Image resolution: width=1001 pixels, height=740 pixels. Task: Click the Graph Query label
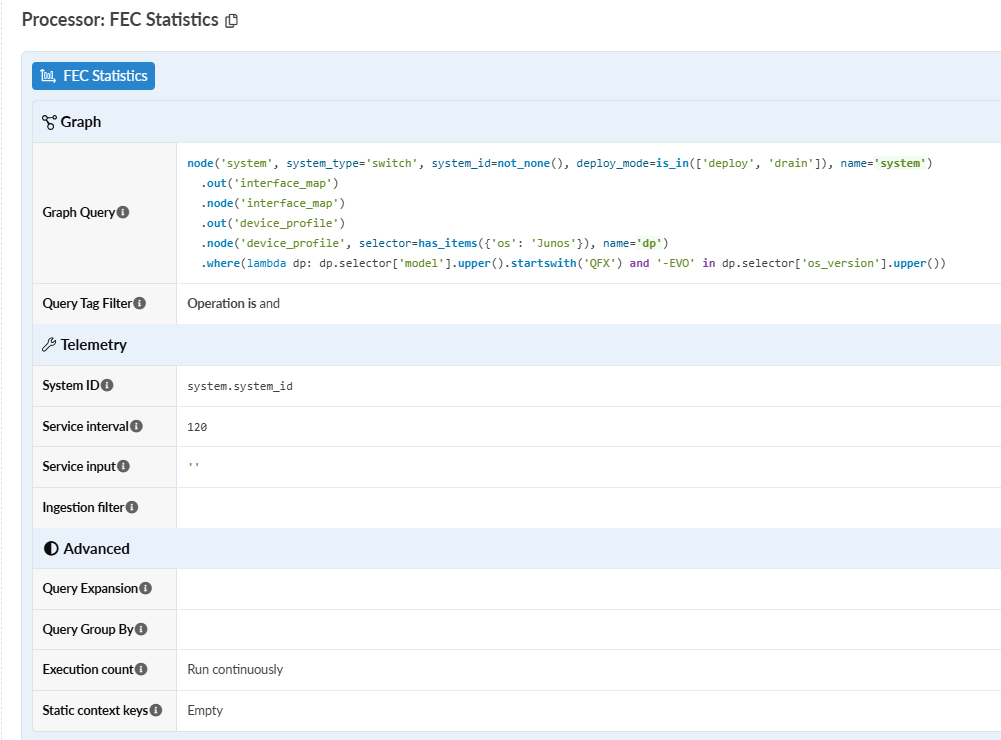point(79,212)
